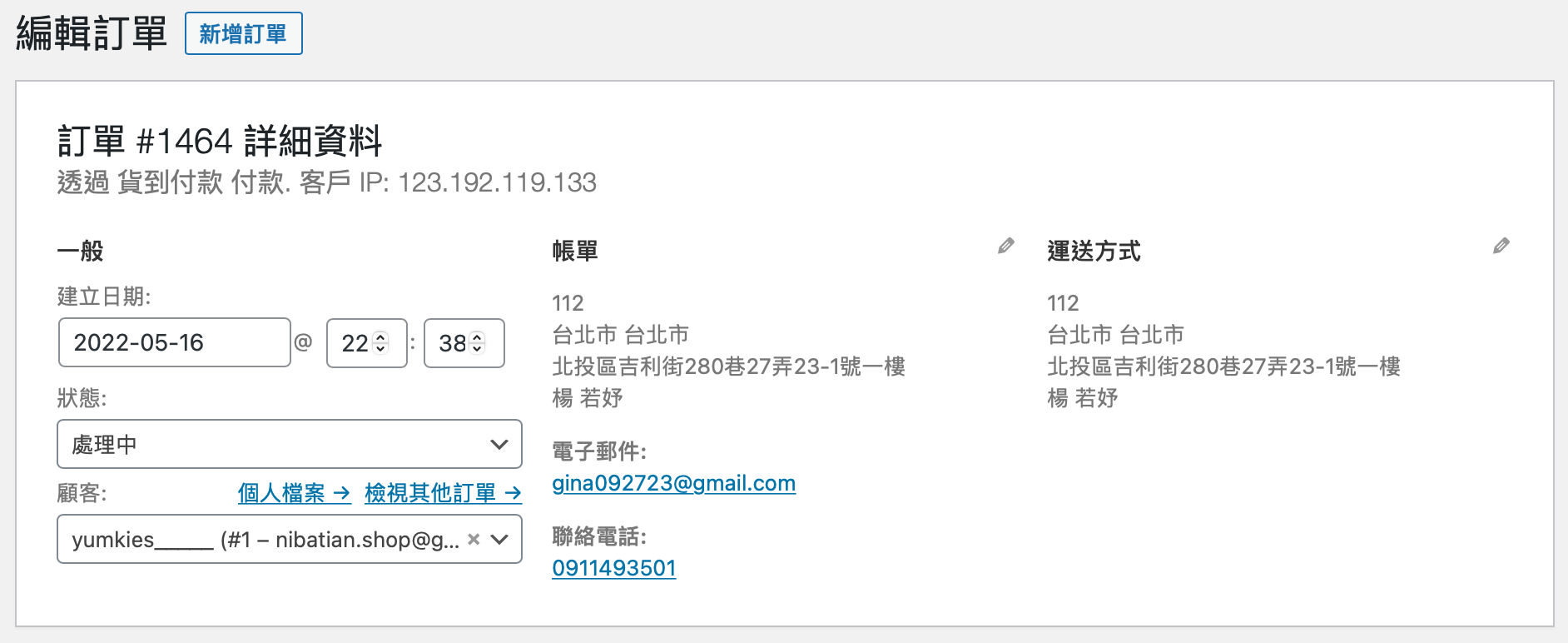1568x643 pixels.
Task: Open the order status dropdown showing 處理中
Action: pyautogui.click(x=289, y=444)
